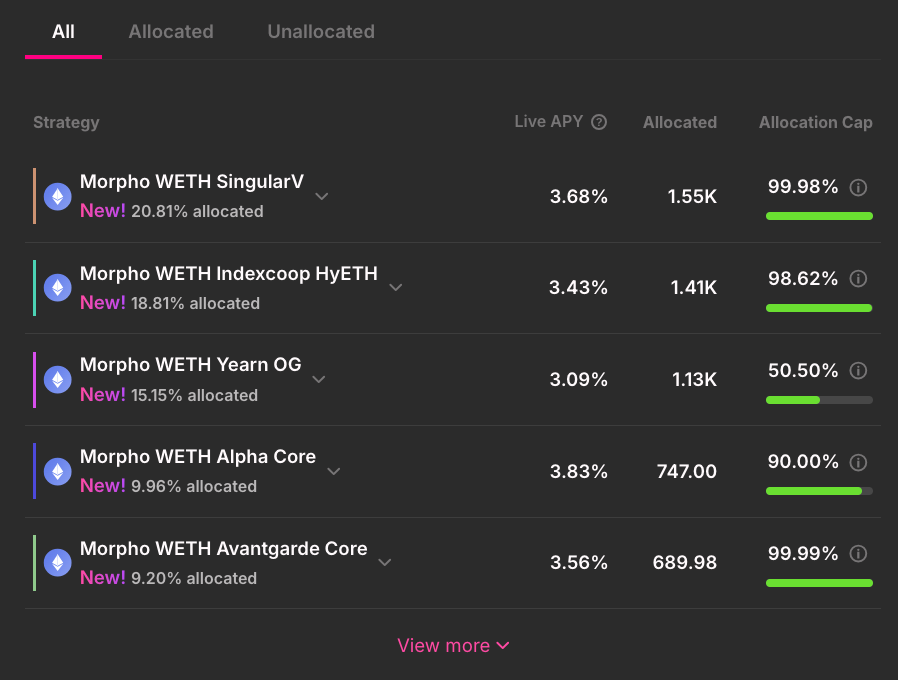Click the 1.55K allocated amount
The height and width of the screenshot is (680, 898).
point(692,196)
